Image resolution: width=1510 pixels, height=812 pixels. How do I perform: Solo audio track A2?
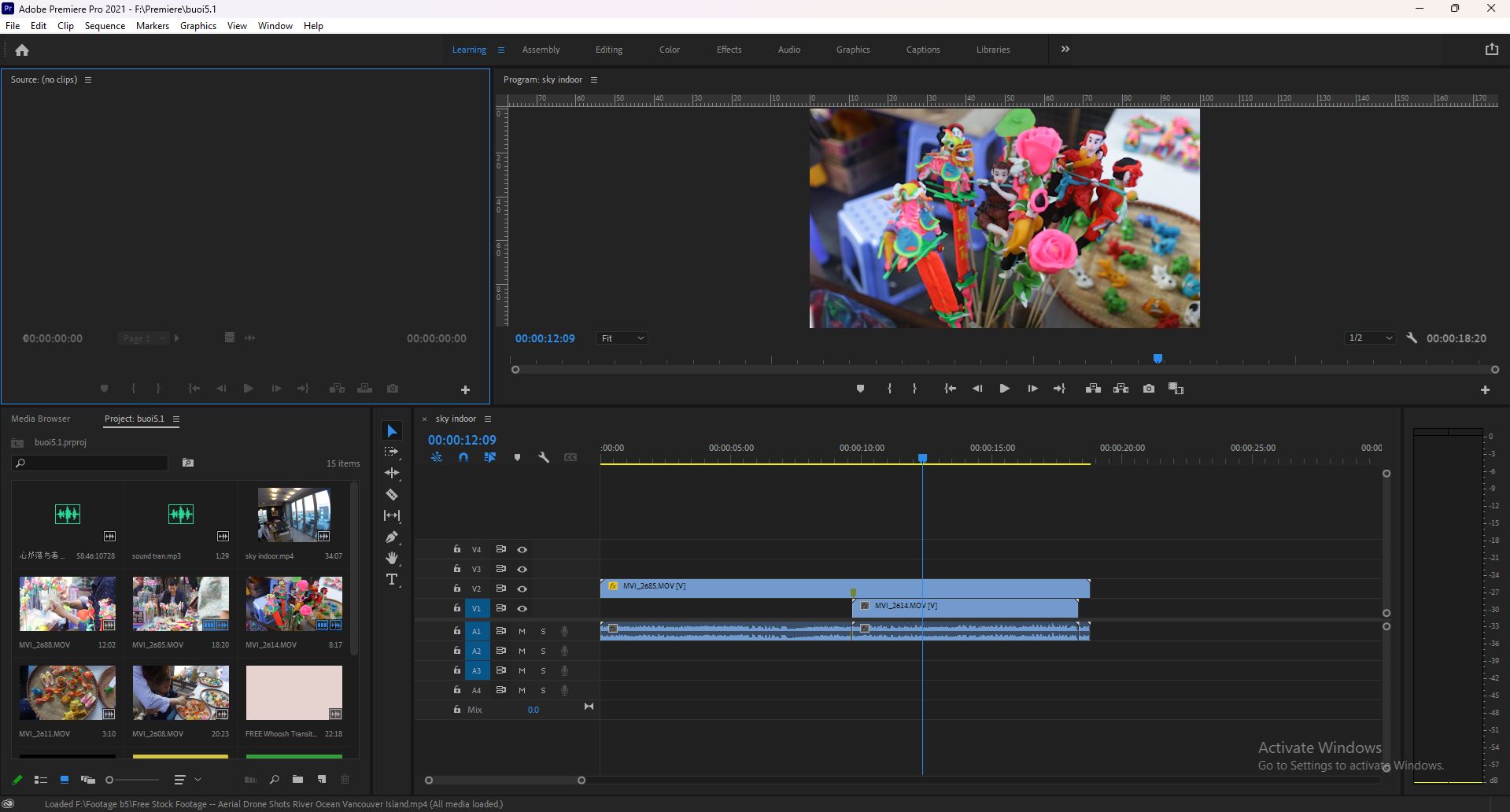[543, 651]
